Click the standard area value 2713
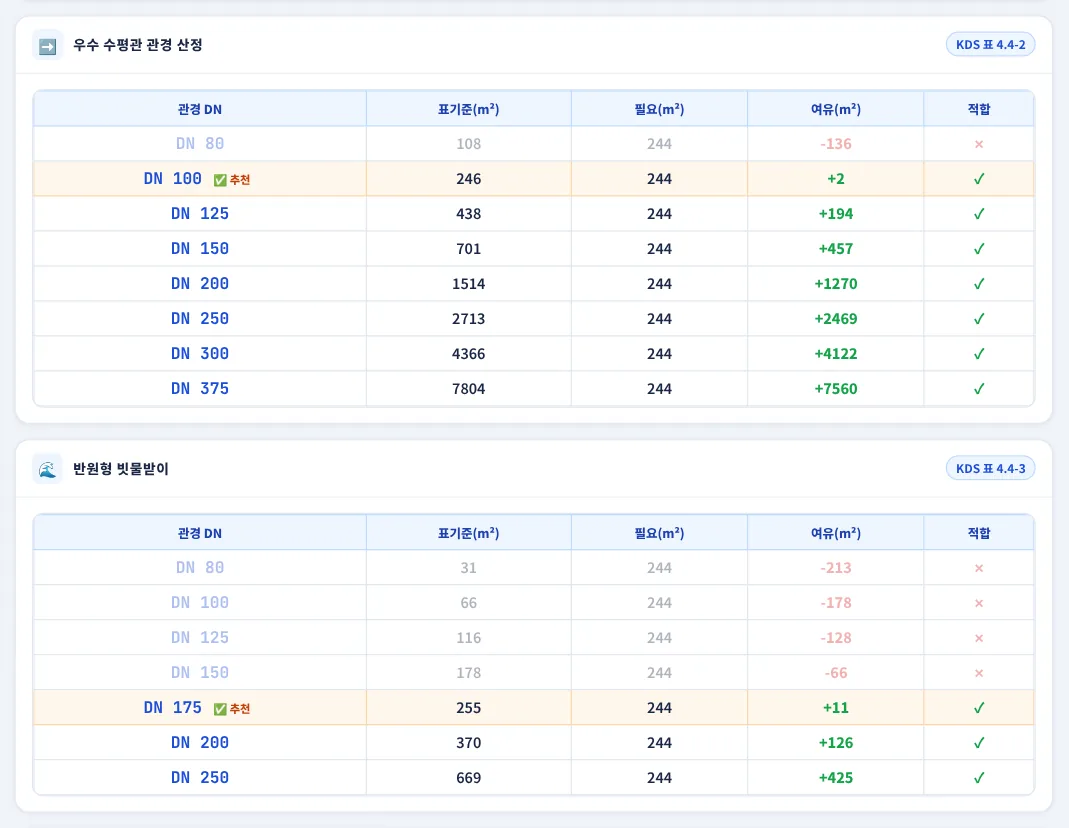Screen dimensions: 1069x828 [x=468, y=318]
